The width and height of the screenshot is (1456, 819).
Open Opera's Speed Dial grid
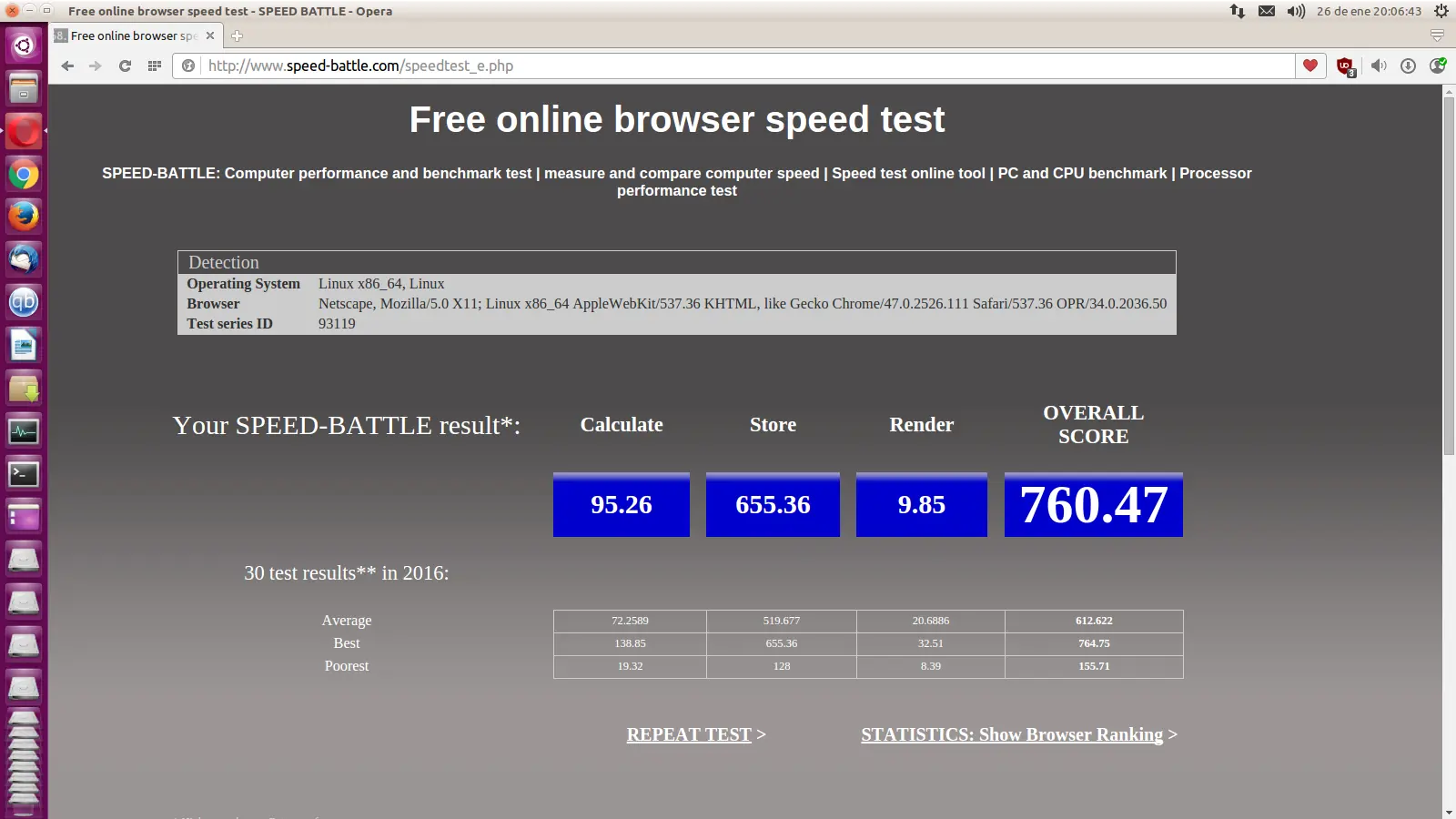point(155,66)
